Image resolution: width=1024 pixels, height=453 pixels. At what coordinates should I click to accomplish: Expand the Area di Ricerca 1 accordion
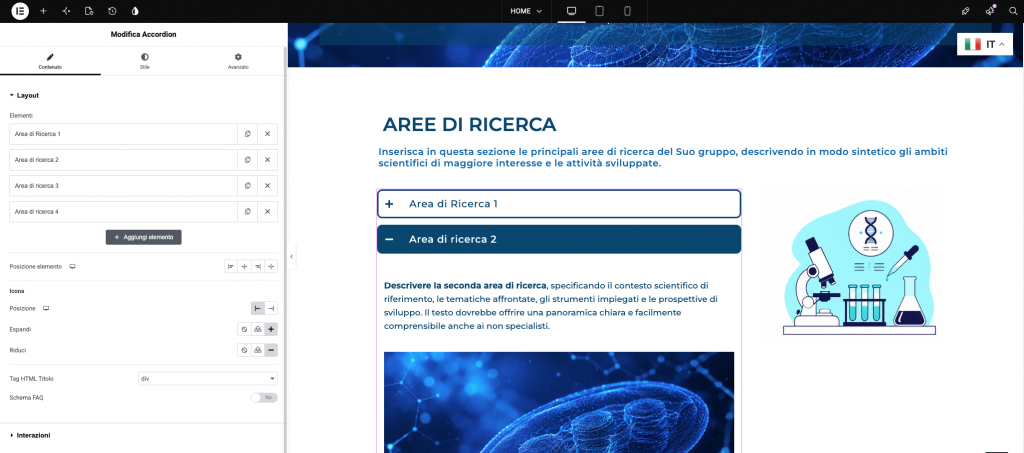coord(559,204)
